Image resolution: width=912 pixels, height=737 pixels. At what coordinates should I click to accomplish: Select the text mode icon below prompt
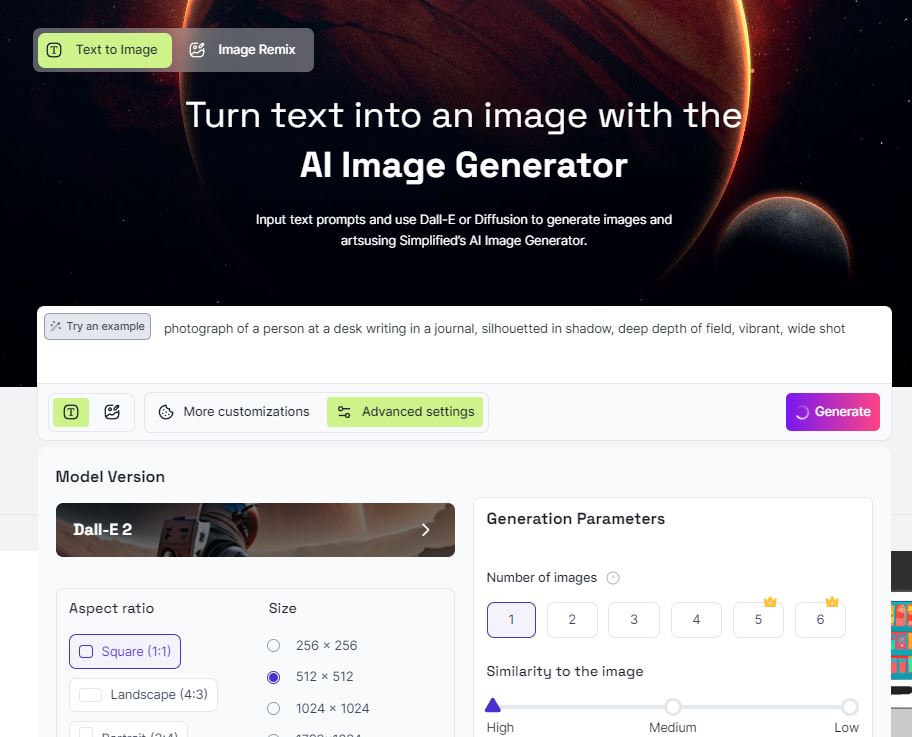click(71, 412)
